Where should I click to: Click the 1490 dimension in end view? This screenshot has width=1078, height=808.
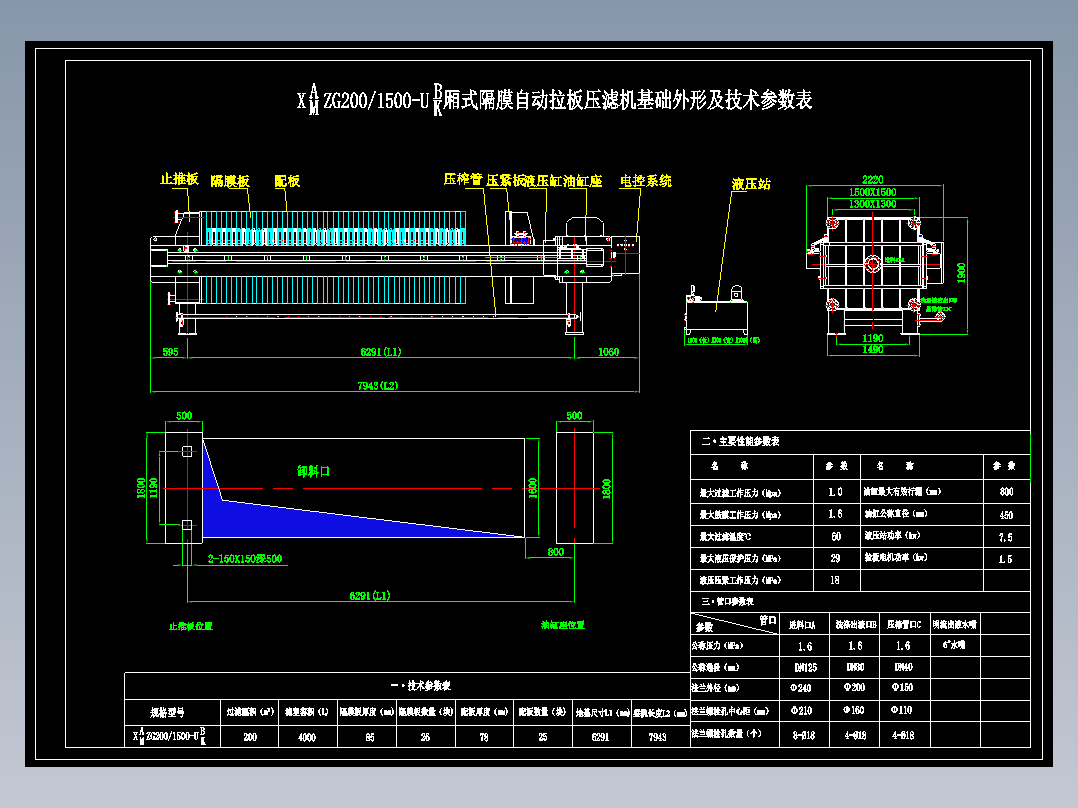pyautogui.click(x=872, y=350)
